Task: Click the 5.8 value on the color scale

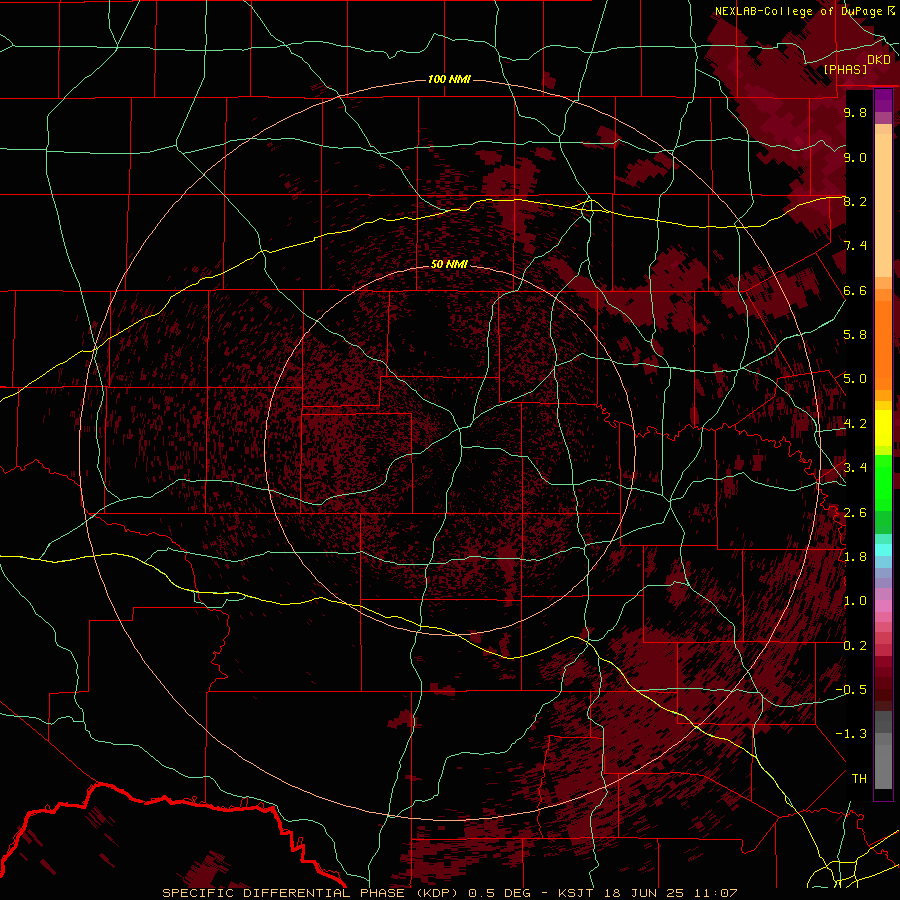Action: (x=855, y=335)
